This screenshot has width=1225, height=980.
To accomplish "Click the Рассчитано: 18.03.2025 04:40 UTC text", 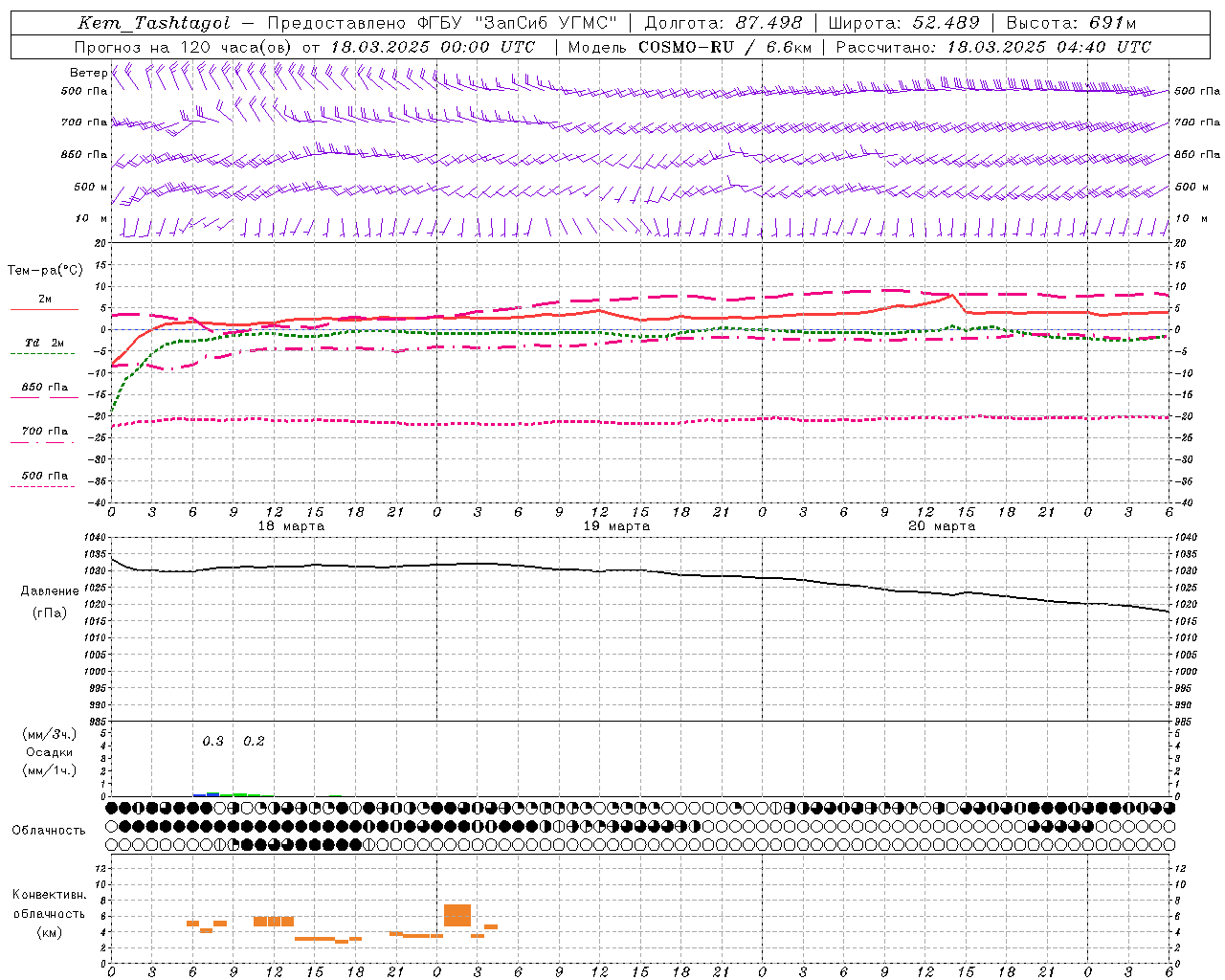I will (x=993, y=47).
